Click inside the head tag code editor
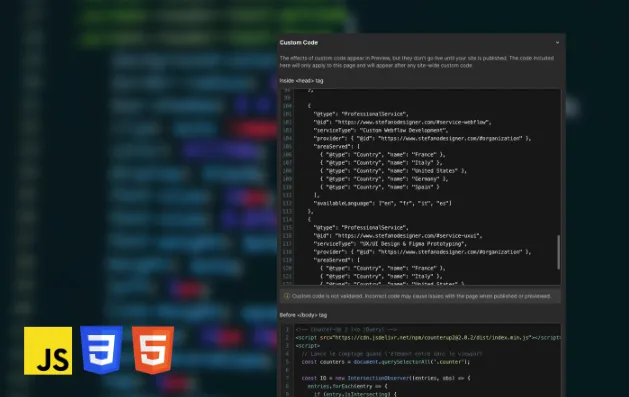Screen dimensions: 629x397 420,187
